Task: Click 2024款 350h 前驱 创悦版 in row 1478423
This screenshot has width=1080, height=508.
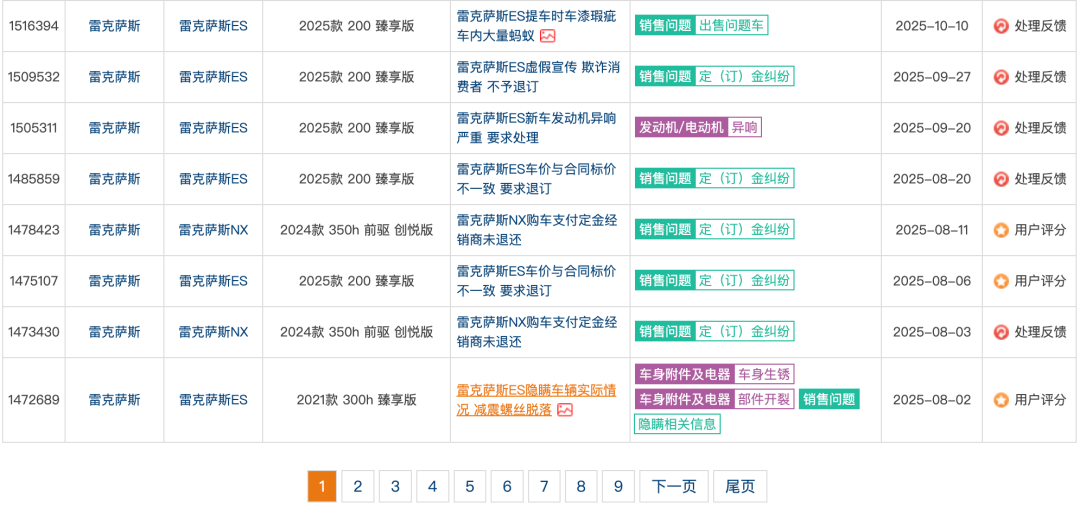Action: click(x=356, y=230)
